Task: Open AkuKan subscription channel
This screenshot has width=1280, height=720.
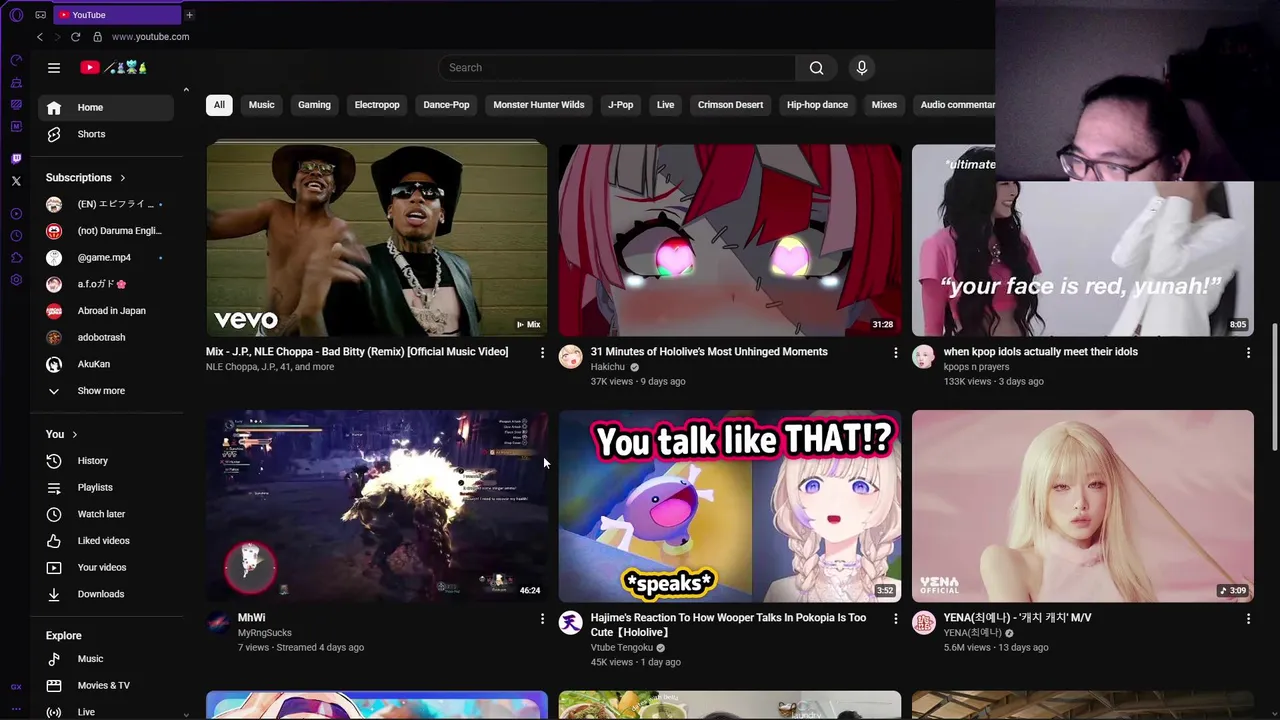Action: coord(106,364)
